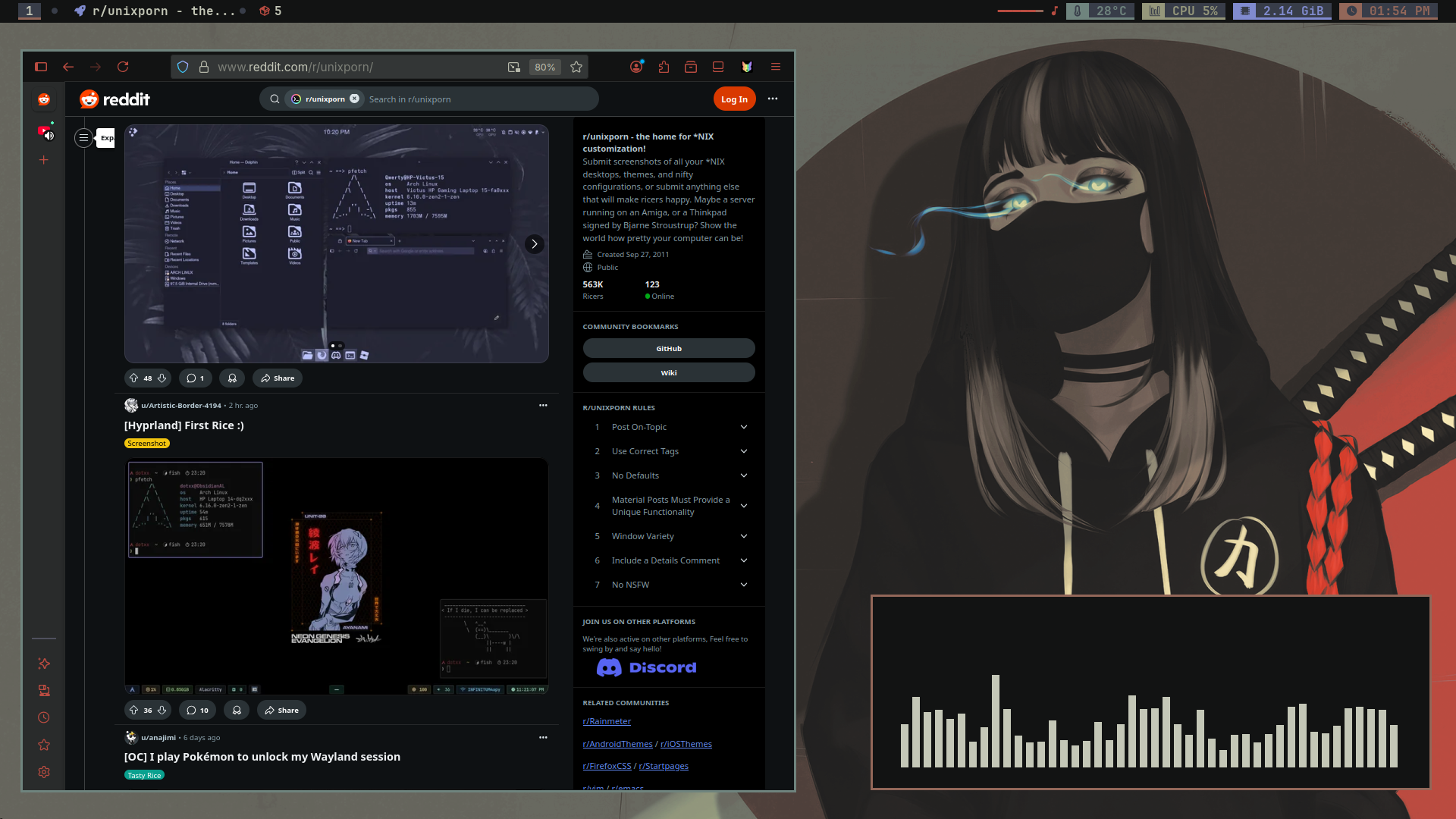Open the Firefox hamburger application menu
1456x819 pixels.
[775, 67]
